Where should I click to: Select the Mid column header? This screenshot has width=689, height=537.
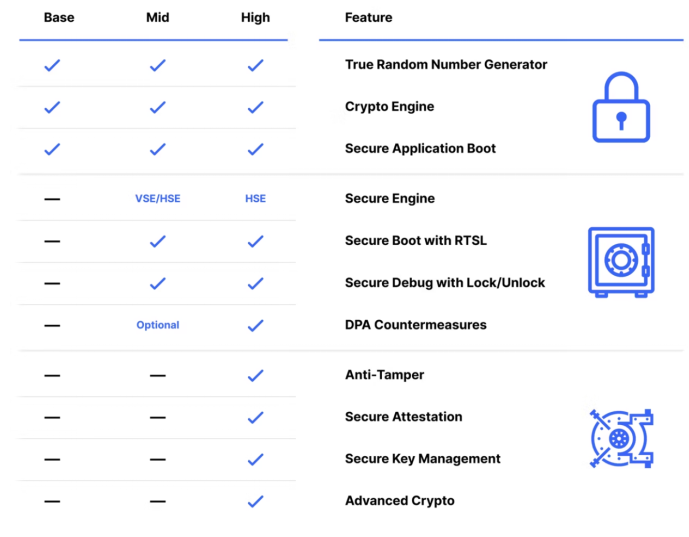click(157, 17)
